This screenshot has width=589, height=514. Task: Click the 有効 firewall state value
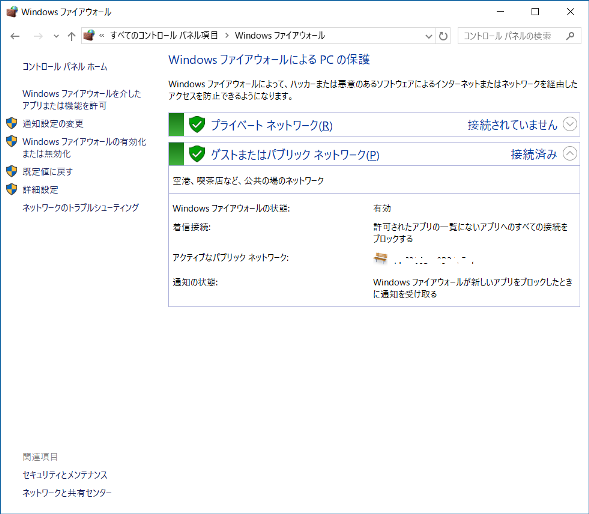pyautogui.click(x=382, y=208)
